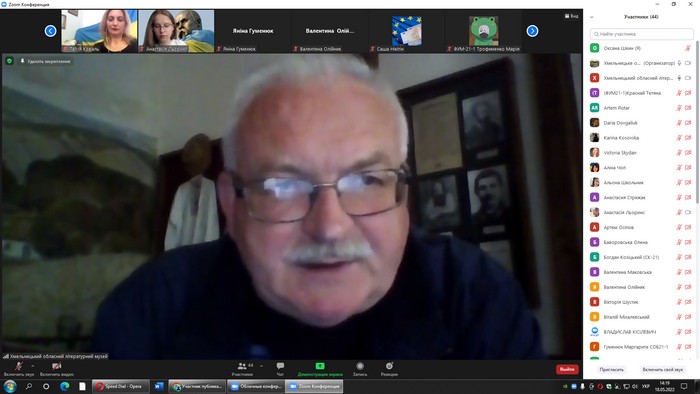Click the red Leave meeting button
The height and width of the screenshot is (394, 700).
[567, 369]
